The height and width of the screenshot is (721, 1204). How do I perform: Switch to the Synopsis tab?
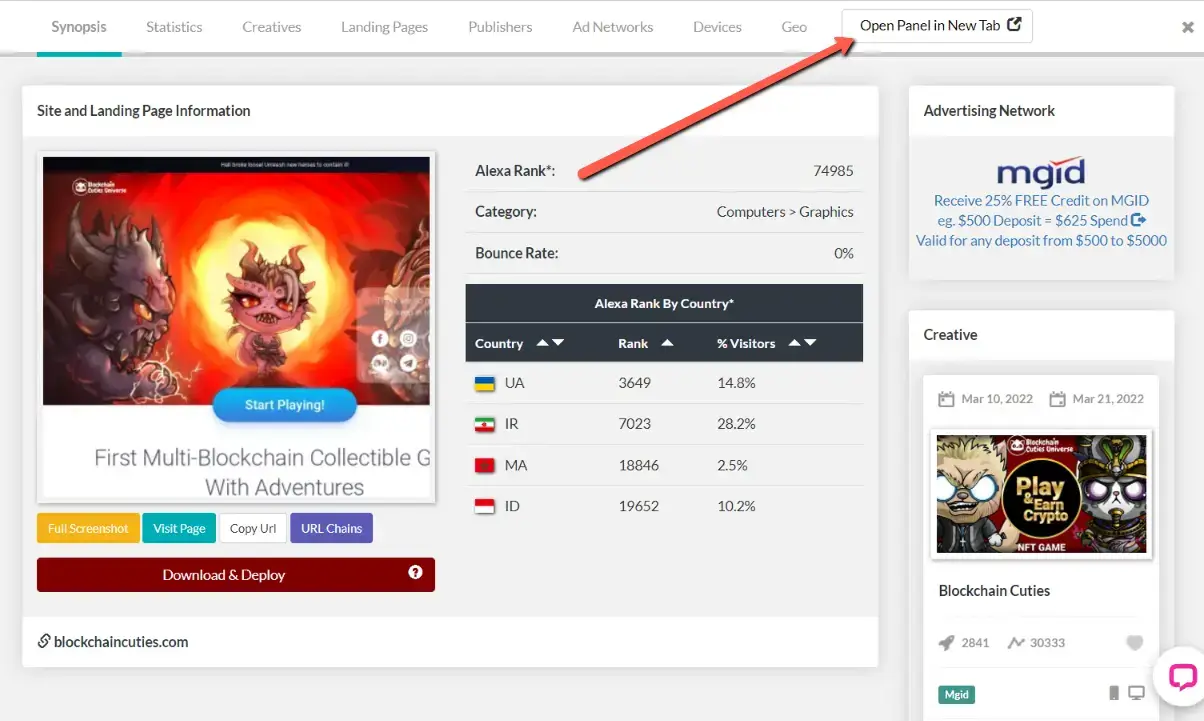[x=79, y=27]
